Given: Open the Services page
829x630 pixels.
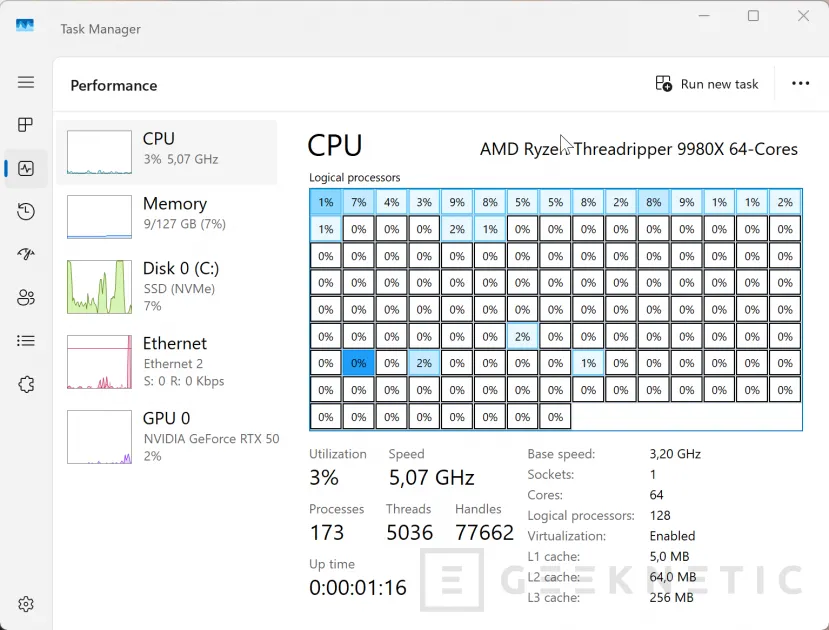Looking at the screenshot, I should coord(25,384).
